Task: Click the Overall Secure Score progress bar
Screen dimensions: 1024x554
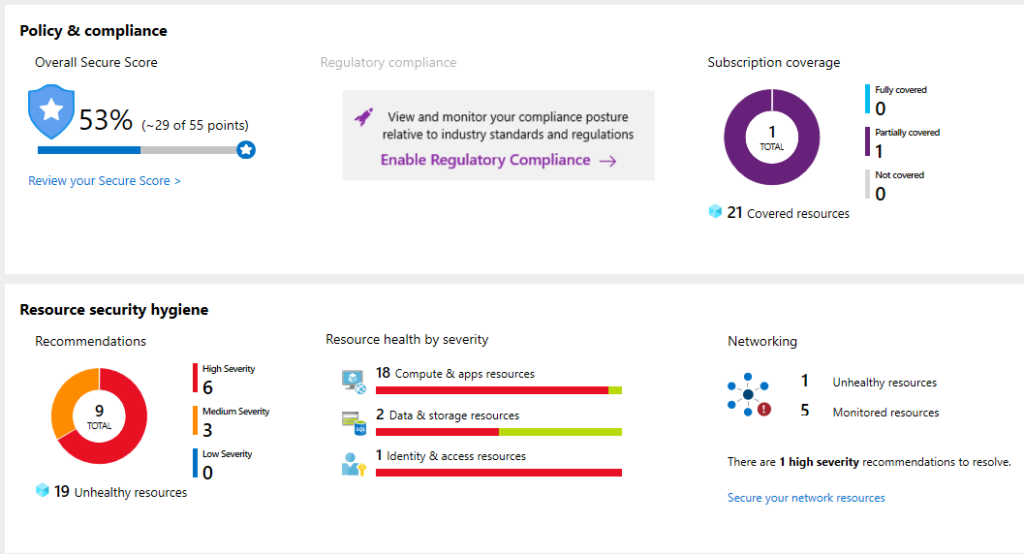Action: pos(138,150)
